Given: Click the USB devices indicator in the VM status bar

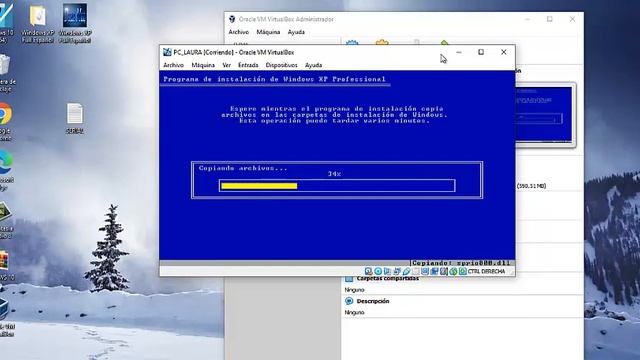Looking at the screenshot, I should click(407, 271).
